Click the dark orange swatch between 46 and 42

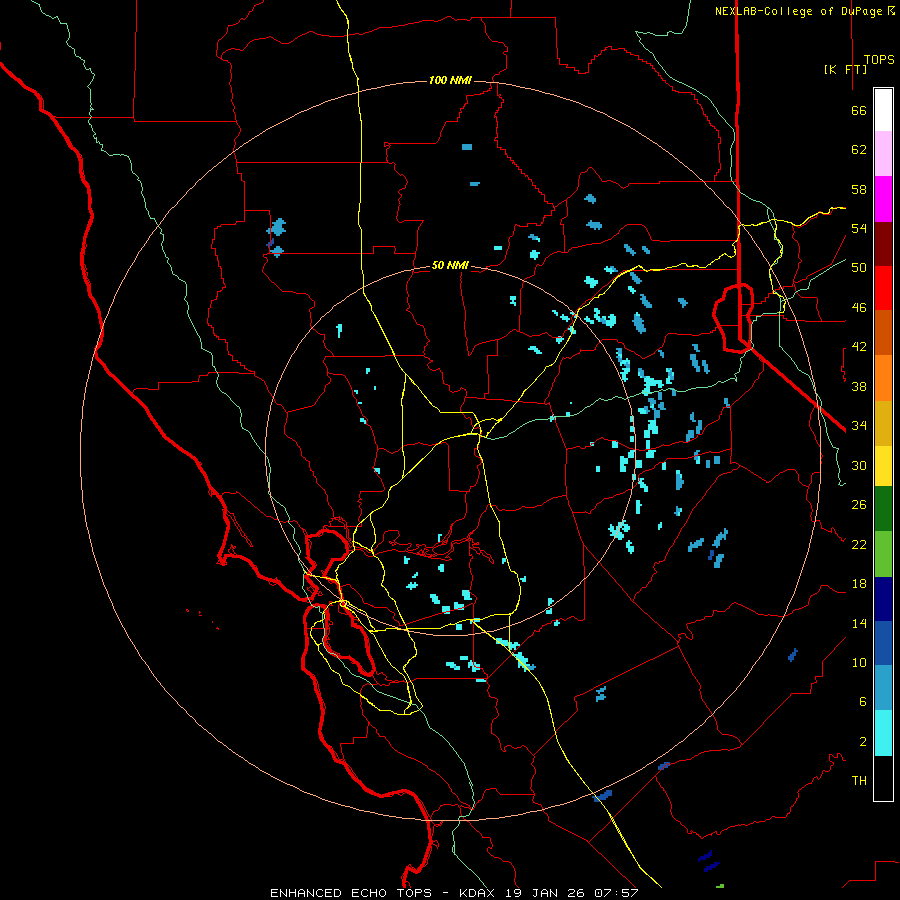(883, 332)
